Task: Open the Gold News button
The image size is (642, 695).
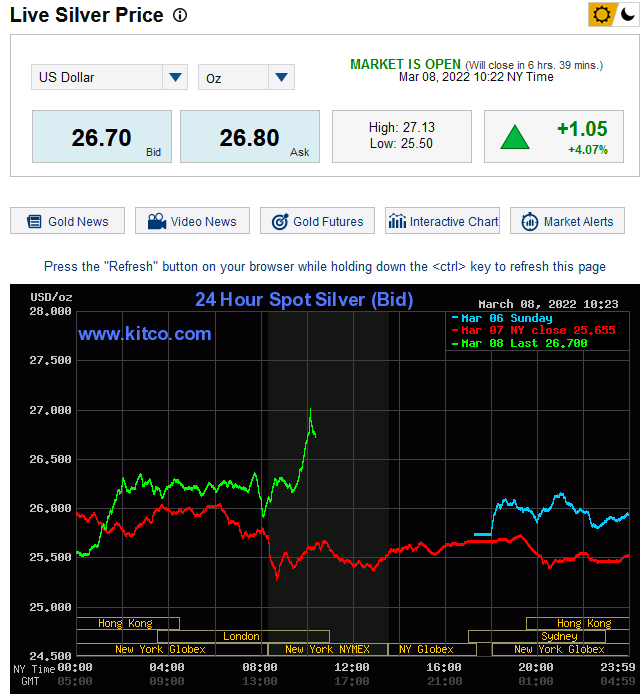Action: (x=67, y=221)
